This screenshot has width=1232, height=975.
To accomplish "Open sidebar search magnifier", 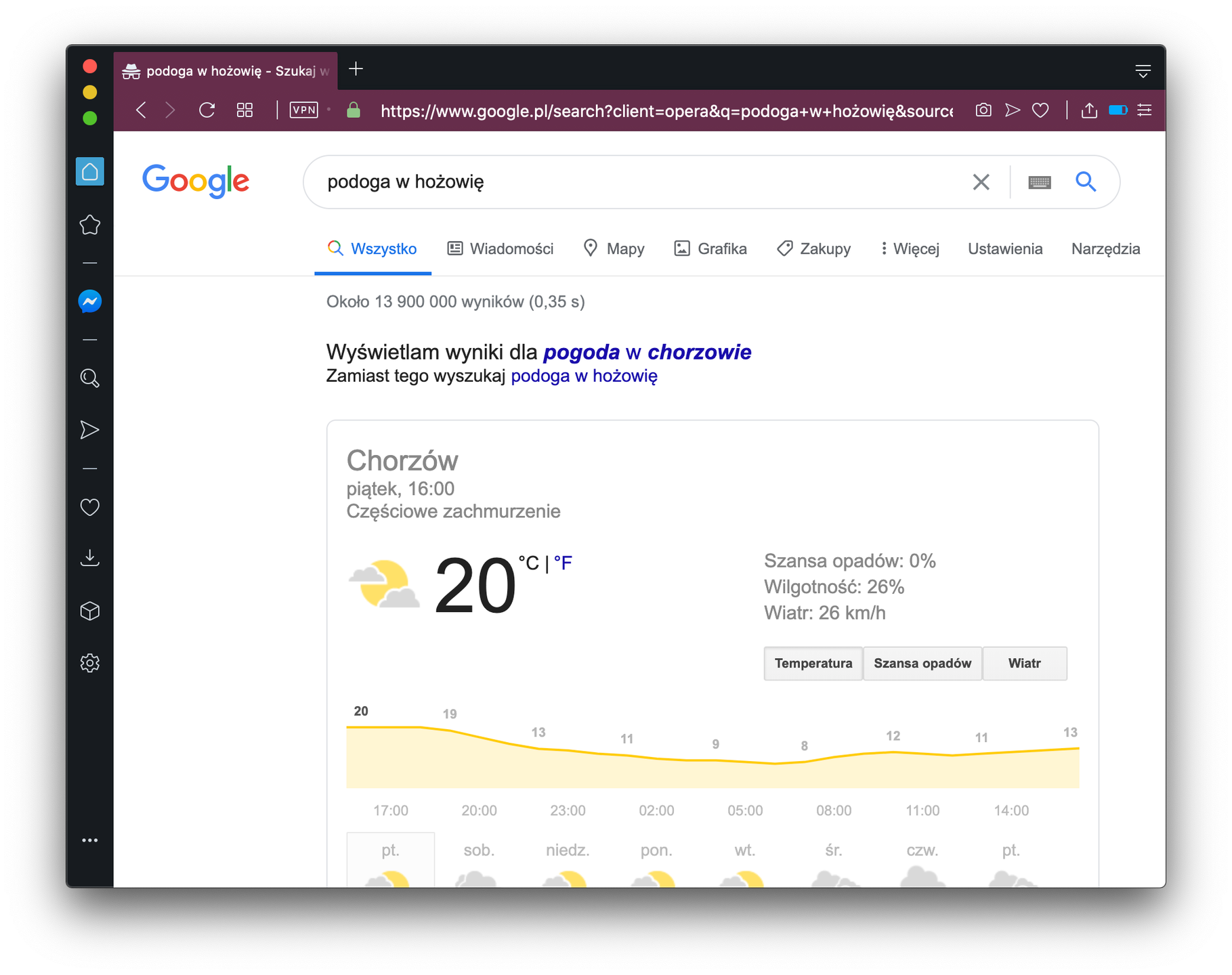I will pos(89,378).
